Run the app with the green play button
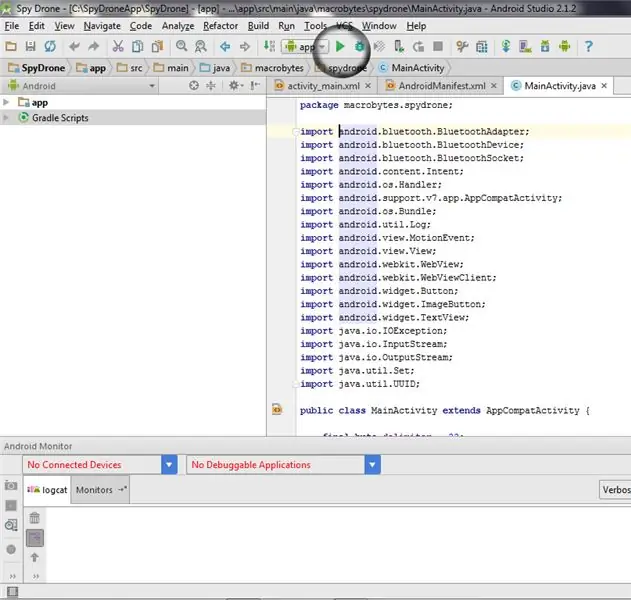Viewport: 631px width, 600px height. click(x=340, y=47)
